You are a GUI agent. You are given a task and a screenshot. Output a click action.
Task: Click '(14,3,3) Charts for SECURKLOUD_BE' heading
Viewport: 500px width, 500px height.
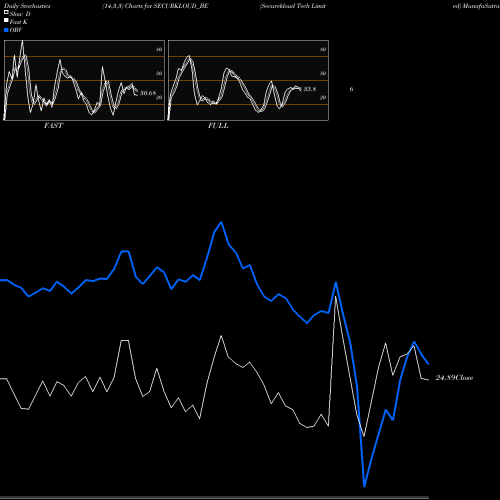pos(155,6)
